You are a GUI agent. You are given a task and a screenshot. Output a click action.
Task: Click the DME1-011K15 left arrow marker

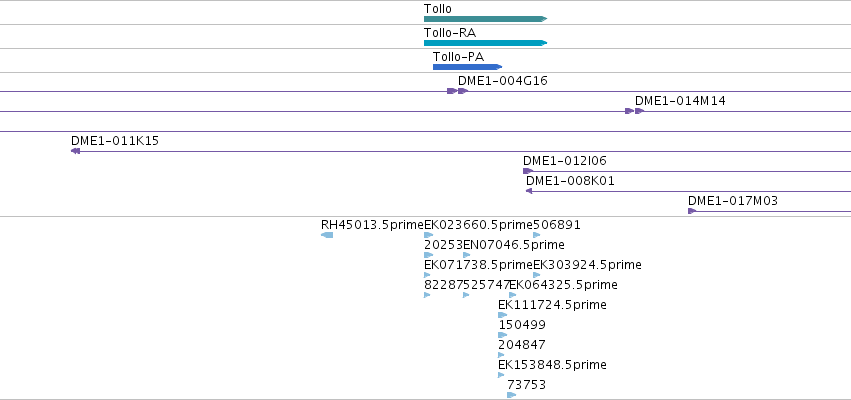pyautogui.click(x=75, y=151)
